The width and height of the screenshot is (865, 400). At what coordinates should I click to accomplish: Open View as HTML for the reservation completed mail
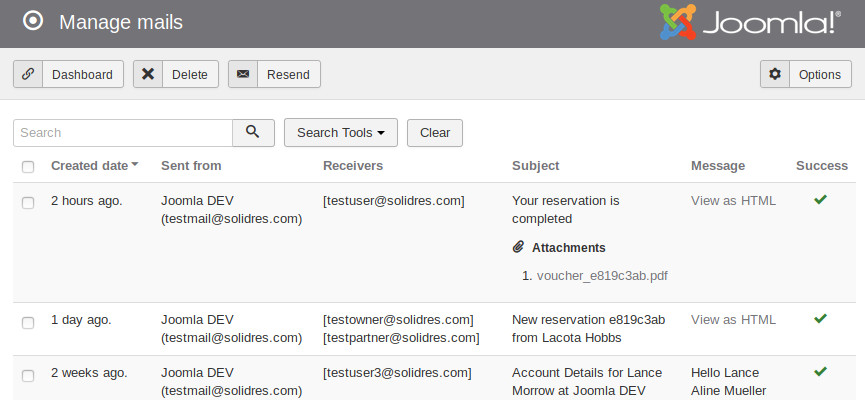coord(733,200)
